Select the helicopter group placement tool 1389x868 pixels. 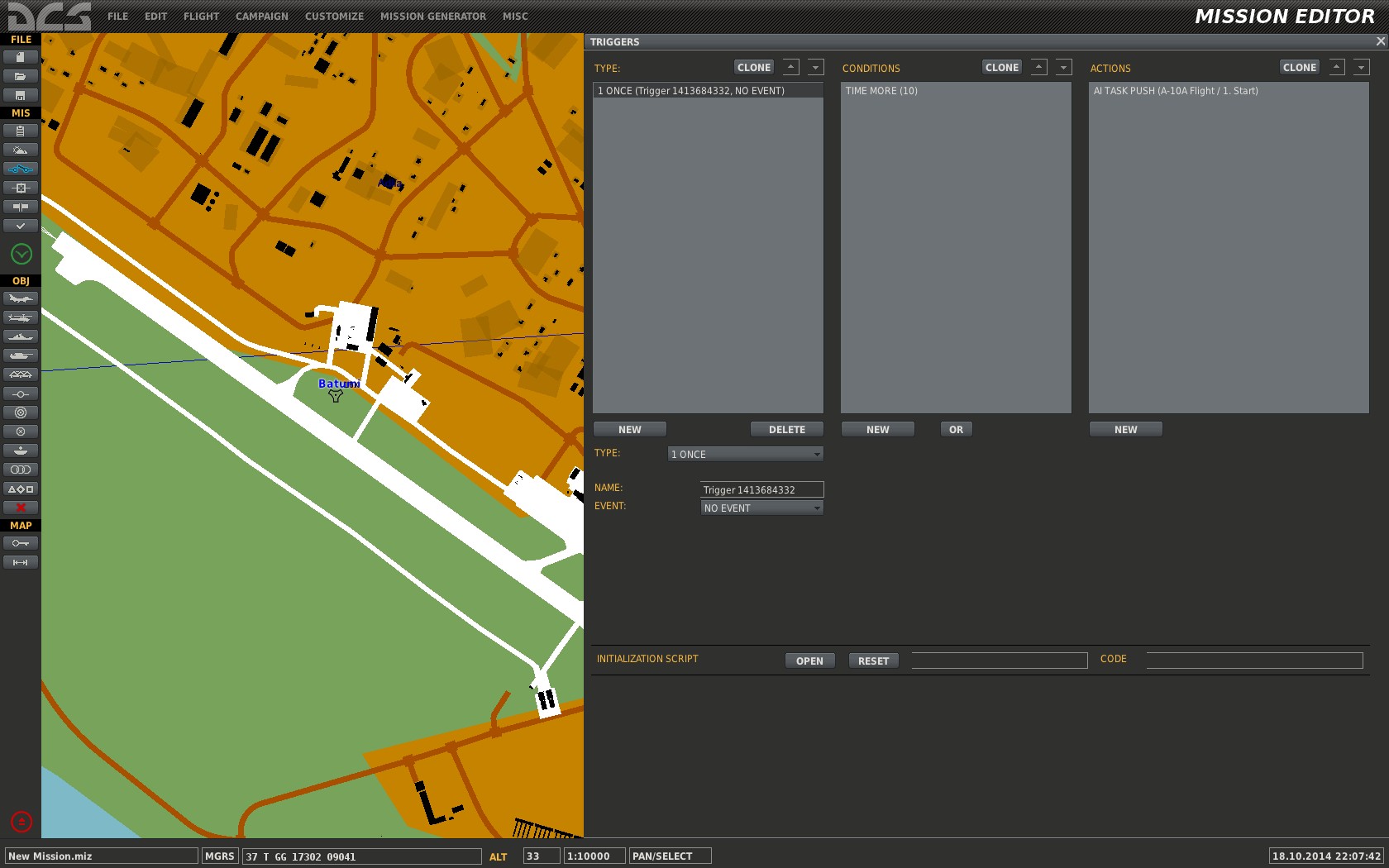[21, 317]
